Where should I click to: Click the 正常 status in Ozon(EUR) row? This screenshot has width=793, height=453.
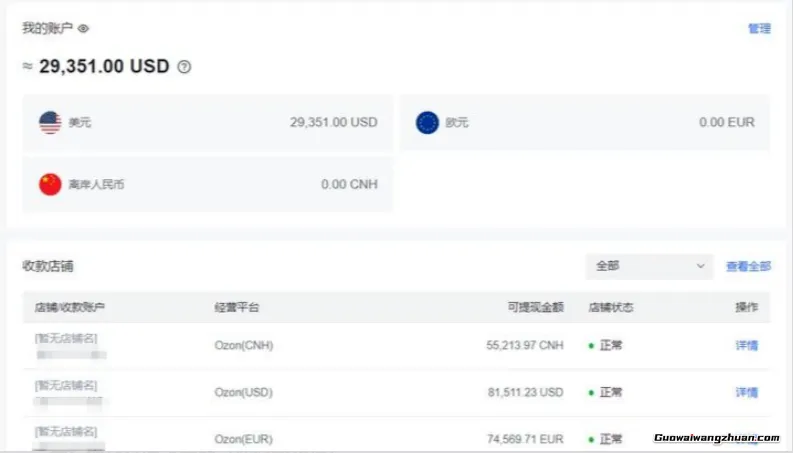click(x=611, y=439)
